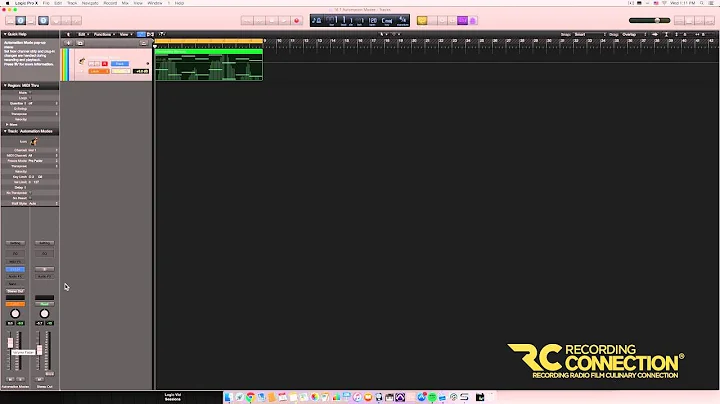The height and width of the screenshot is (404, 720).
Task: Select the green MIDI region
Action: click(208, 64)
